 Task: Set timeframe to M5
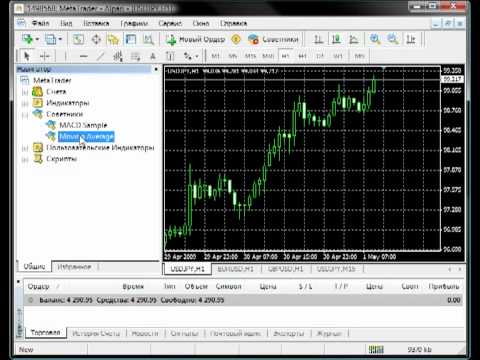tap(233, 56)
